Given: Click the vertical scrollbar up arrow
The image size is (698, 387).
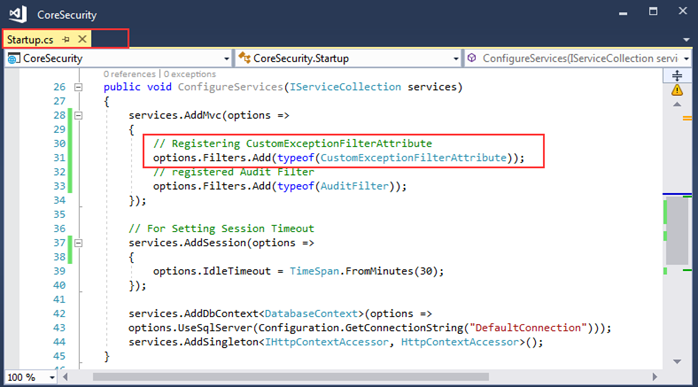Looking at the screenshot, I should (677, 105).
